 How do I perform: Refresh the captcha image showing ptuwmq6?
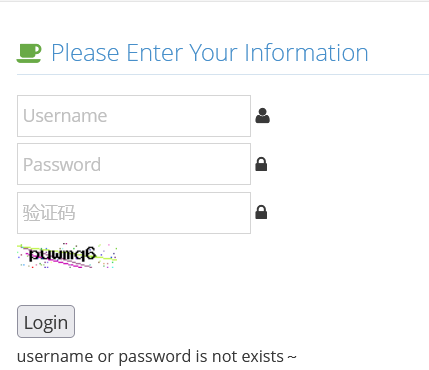(x=67, y=256)
